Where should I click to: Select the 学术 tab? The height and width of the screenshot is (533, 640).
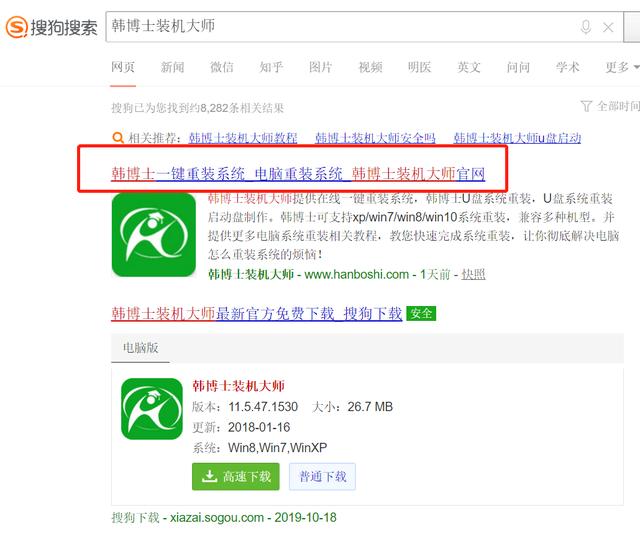(568, 67)
